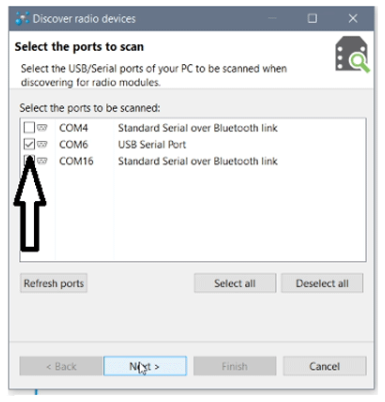Minimize the Discover radio devices window
The width and height of the screenshot is (385, 402).
click(x=272, y=18)
